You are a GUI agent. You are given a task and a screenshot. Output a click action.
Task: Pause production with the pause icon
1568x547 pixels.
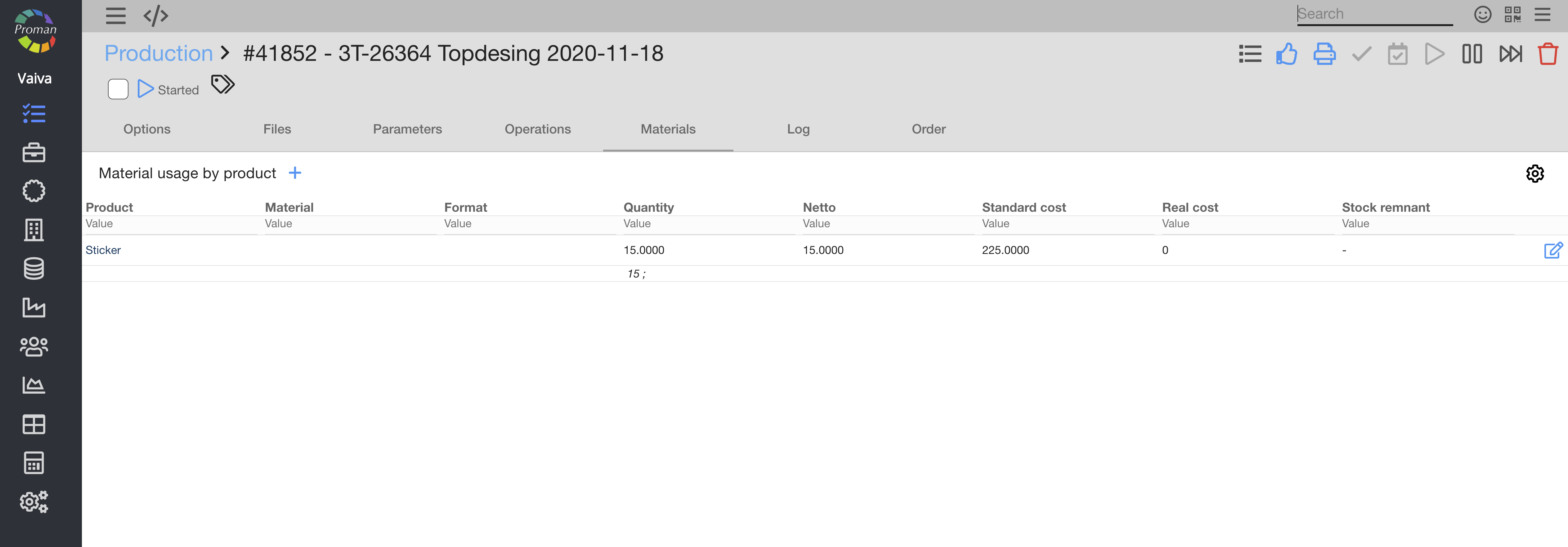tap(1472, 54)
